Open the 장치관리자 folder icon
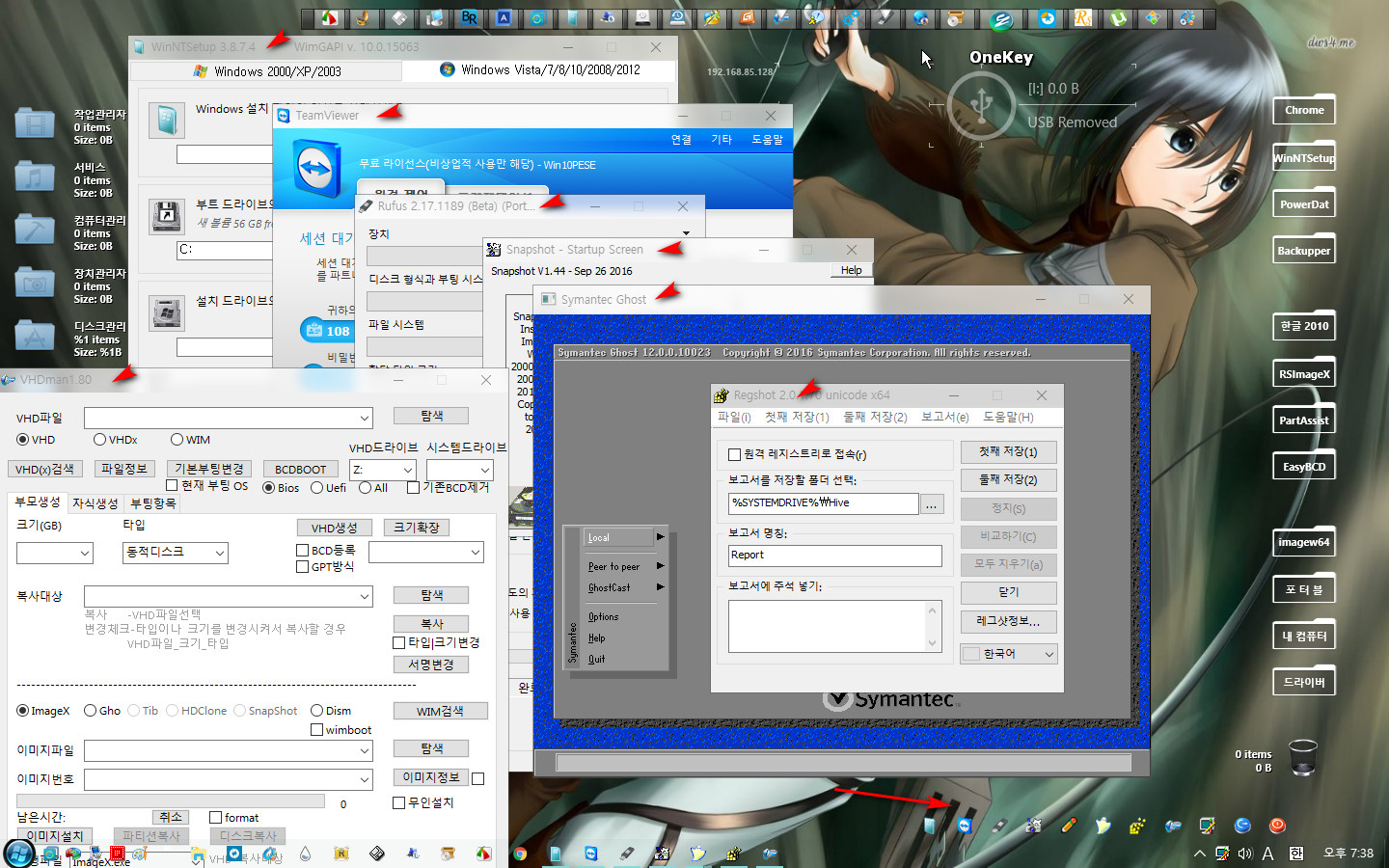The width and height of the screenshot is (1389, 868). pyautogui.click(x=35, y=283)
